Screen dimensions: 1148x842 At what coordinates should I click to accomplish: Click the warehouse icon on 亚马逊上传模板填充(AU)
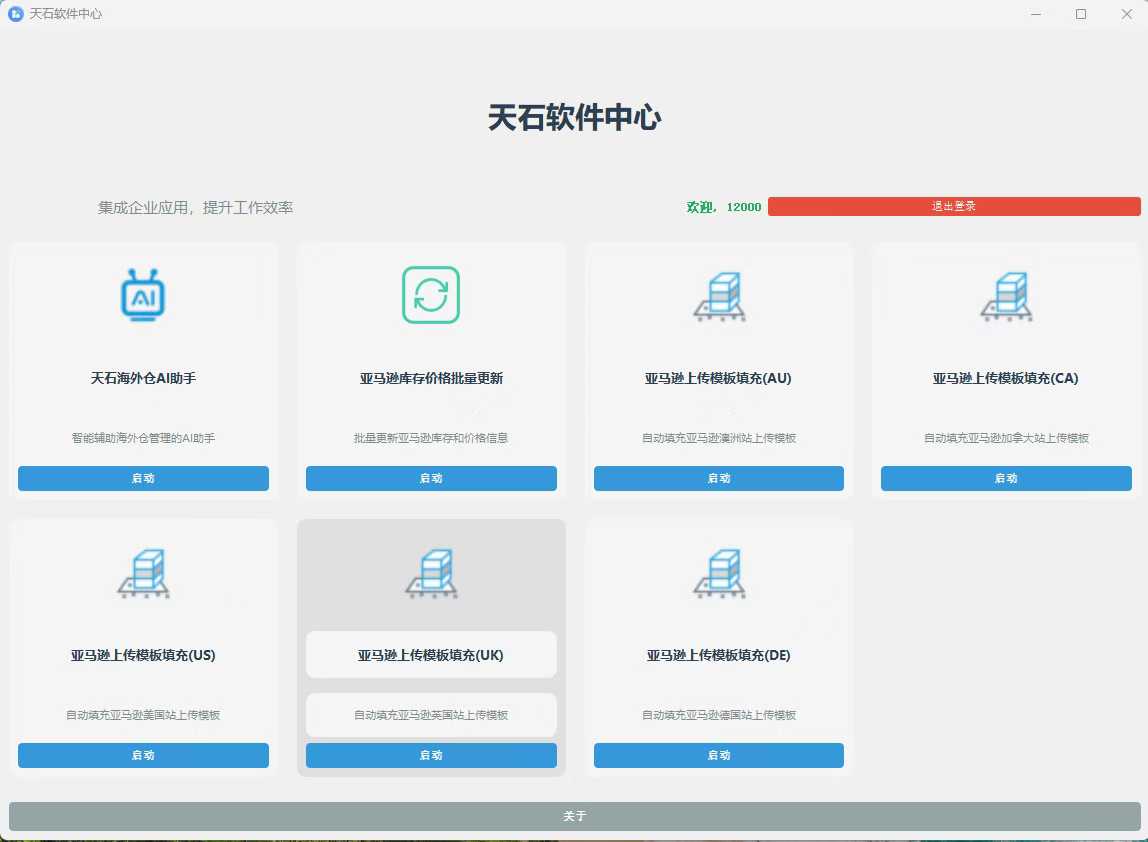[x=718, y=295]
